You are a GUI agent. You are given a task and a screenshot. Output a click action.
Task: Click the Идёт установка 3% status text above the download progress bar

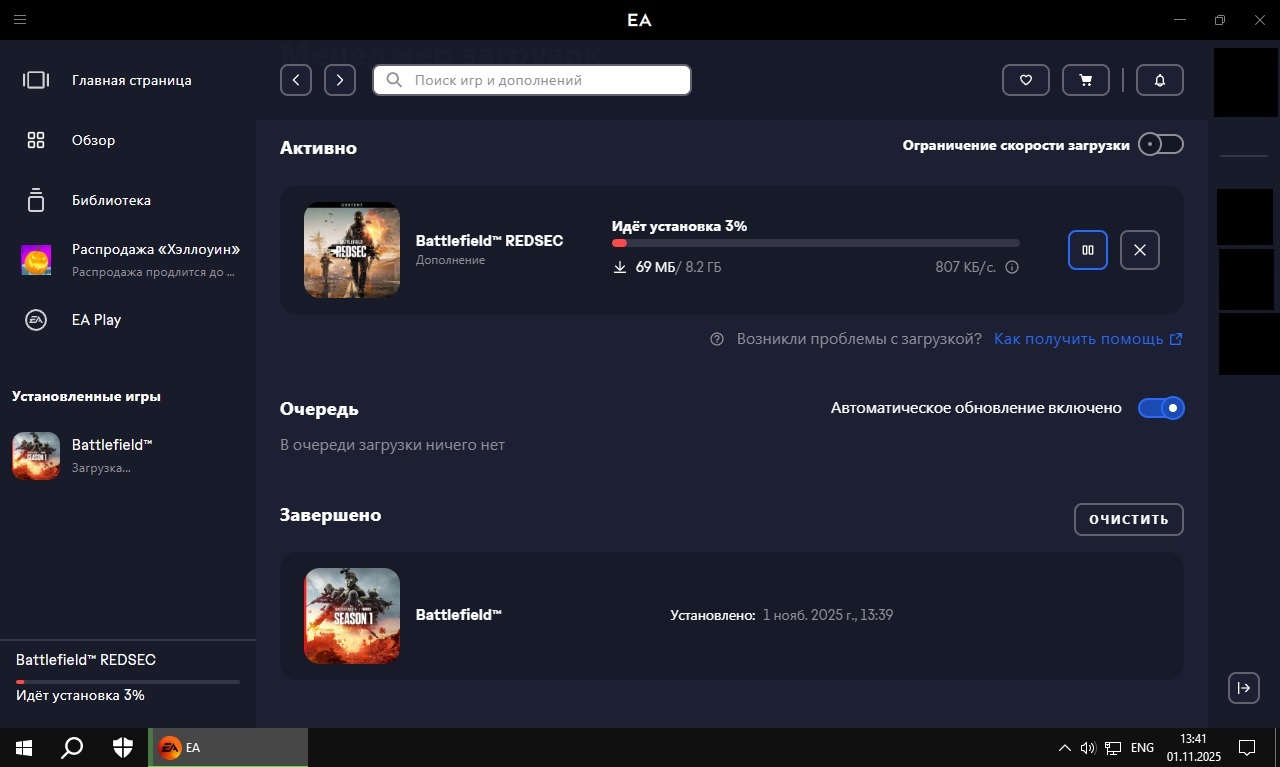(679, 226)
